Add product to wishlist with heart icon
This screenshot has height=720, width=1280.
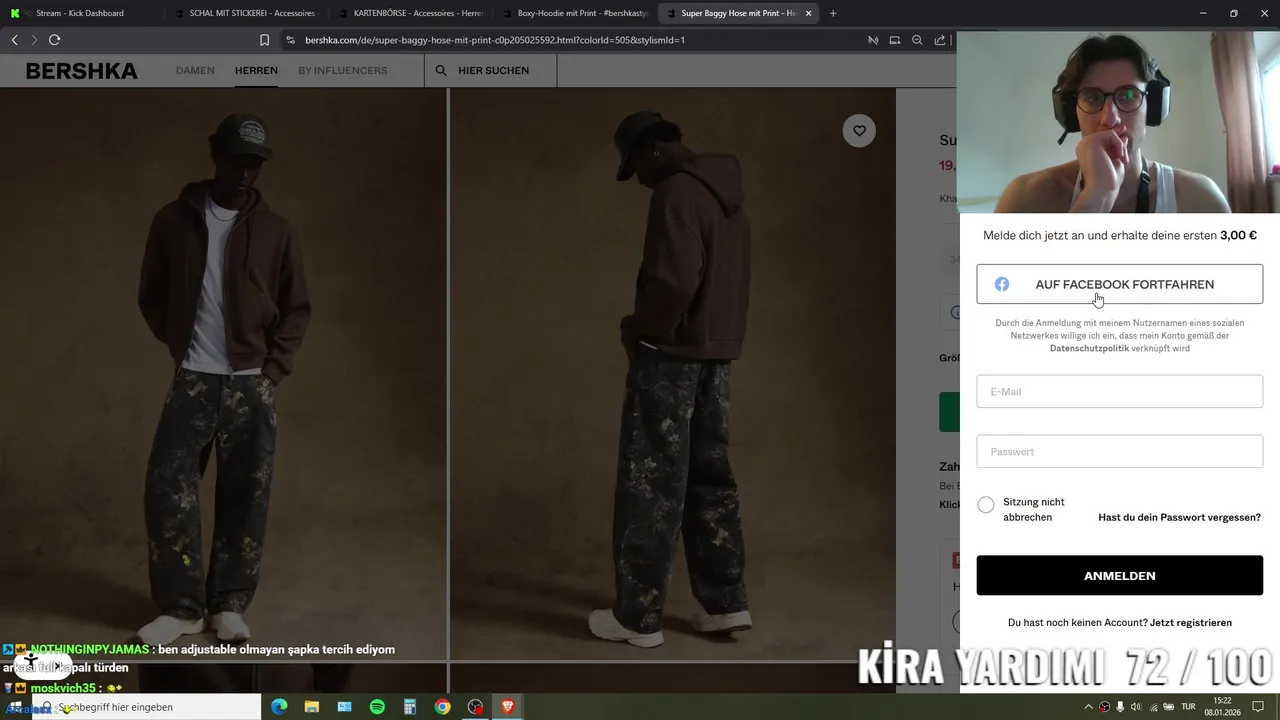(859, 131)
